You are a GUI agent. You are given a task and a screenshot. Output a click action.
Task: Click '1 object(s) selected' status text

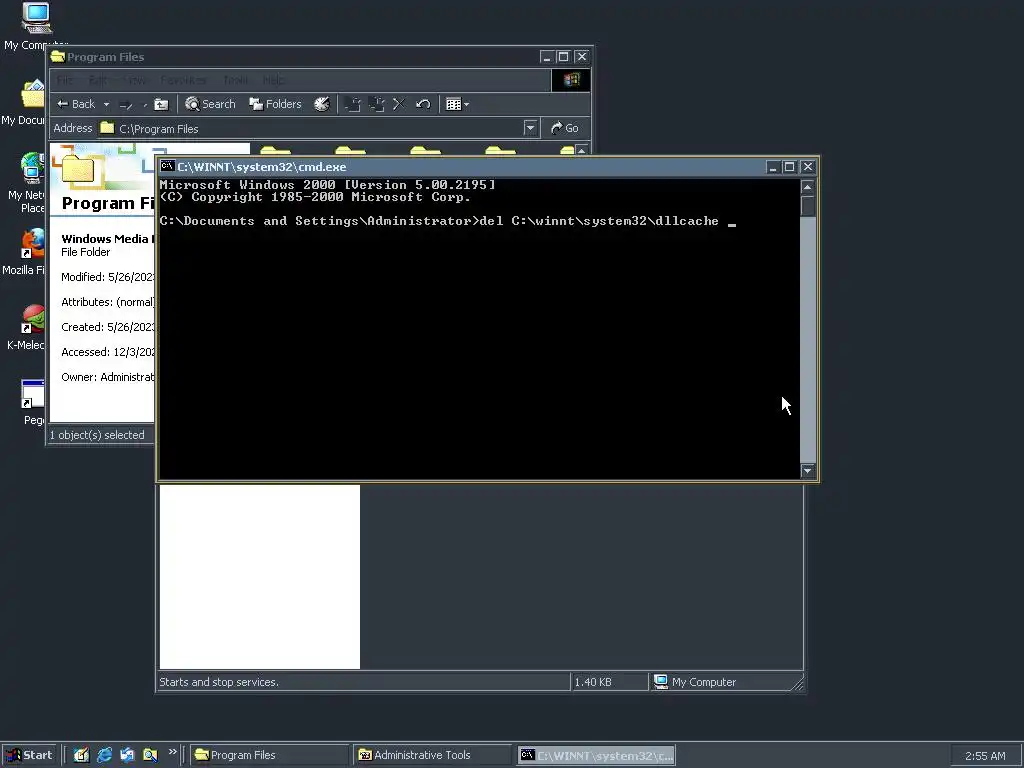[97, 435]
